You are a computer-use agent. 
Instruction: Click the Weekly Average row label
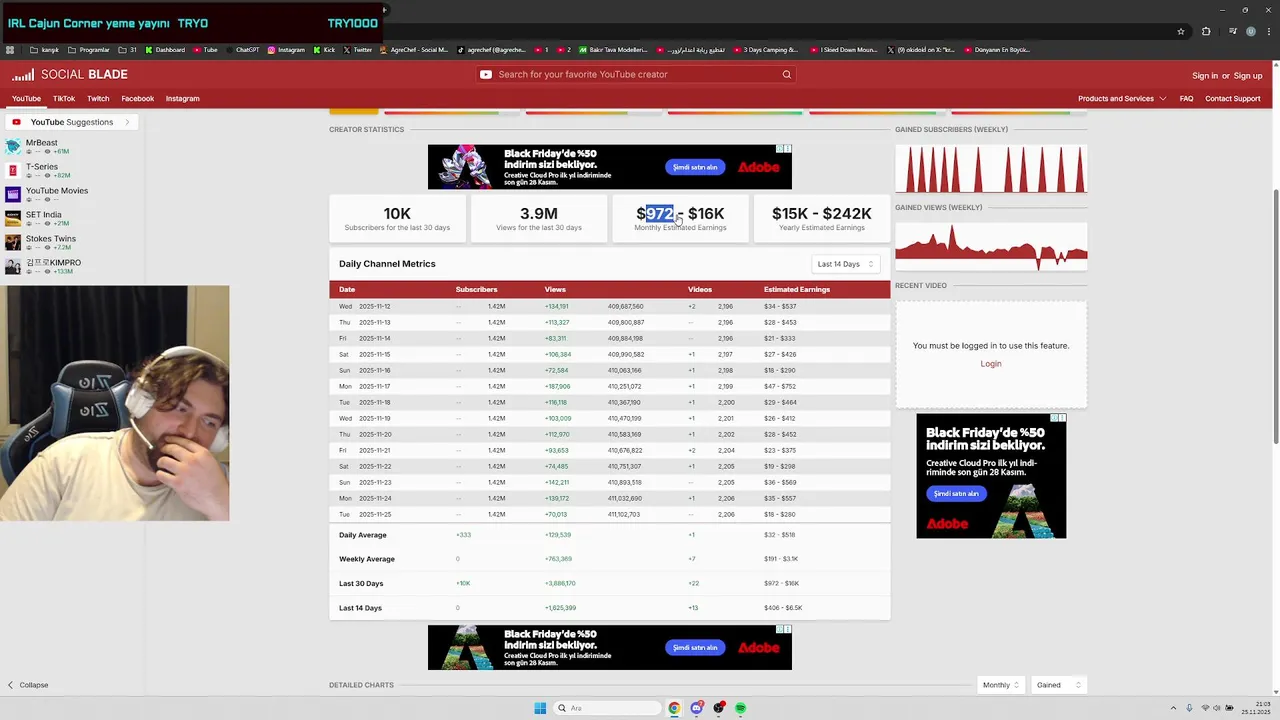tap(367, 559)
